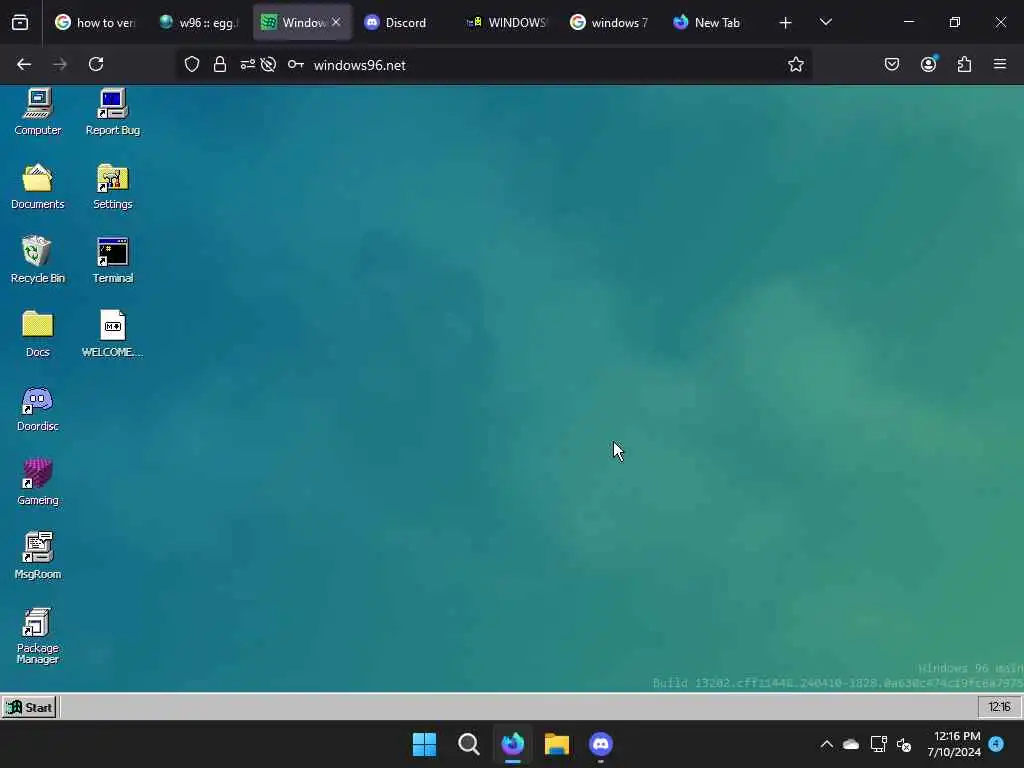1024x768 pixels.
Task: Open the Firefox View icon
Action: pyautogui.click(x=20, y=23)
